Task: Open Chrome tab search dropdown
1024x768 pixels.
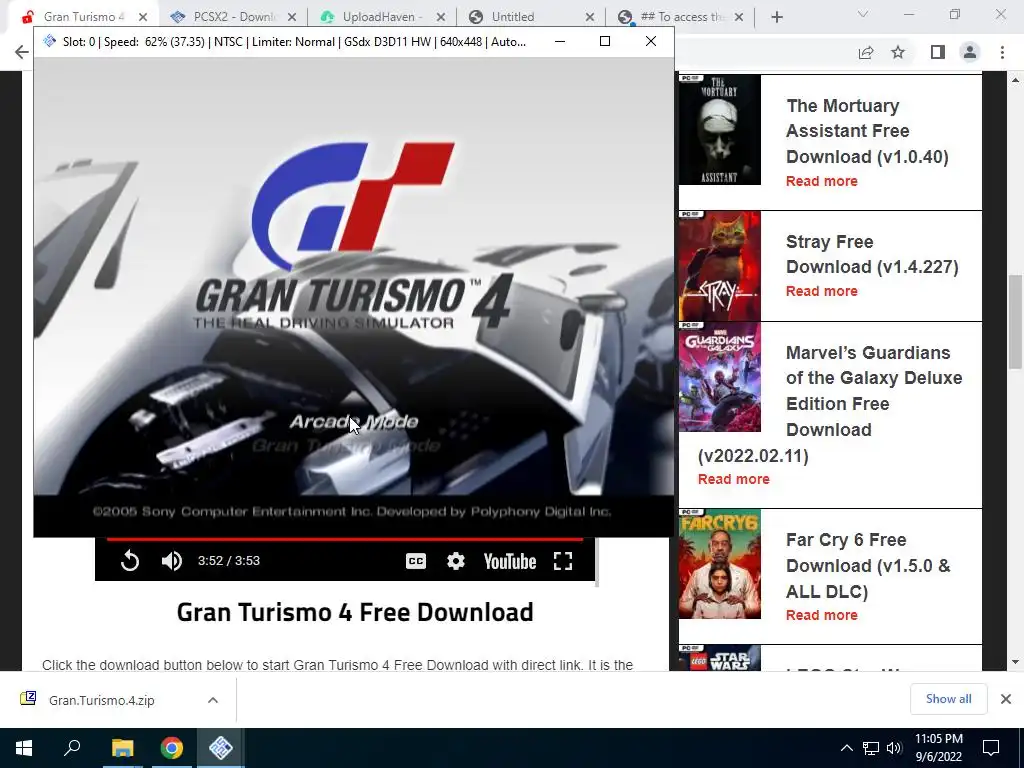Action: [x=863, y=14]
